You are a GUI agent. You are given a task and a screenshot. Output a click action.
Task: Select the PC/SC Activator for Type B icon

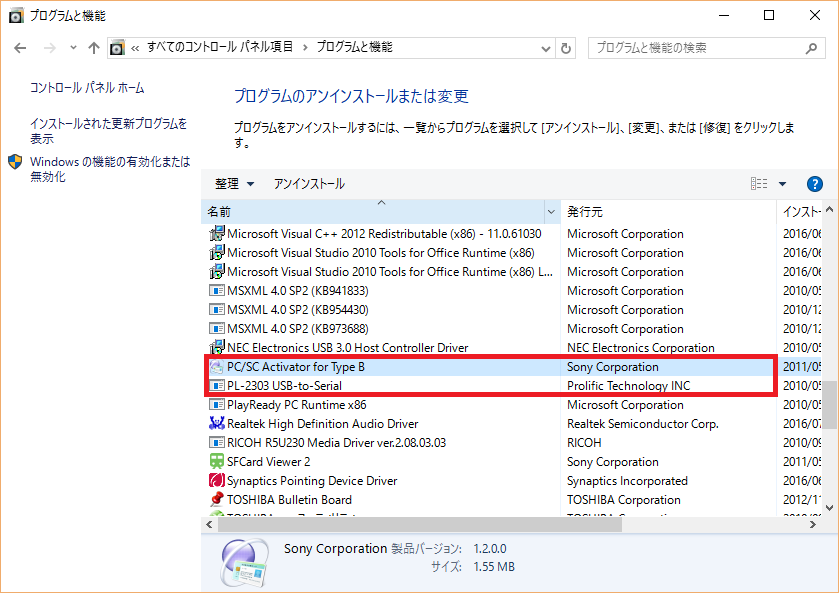(x=217, y=367)
